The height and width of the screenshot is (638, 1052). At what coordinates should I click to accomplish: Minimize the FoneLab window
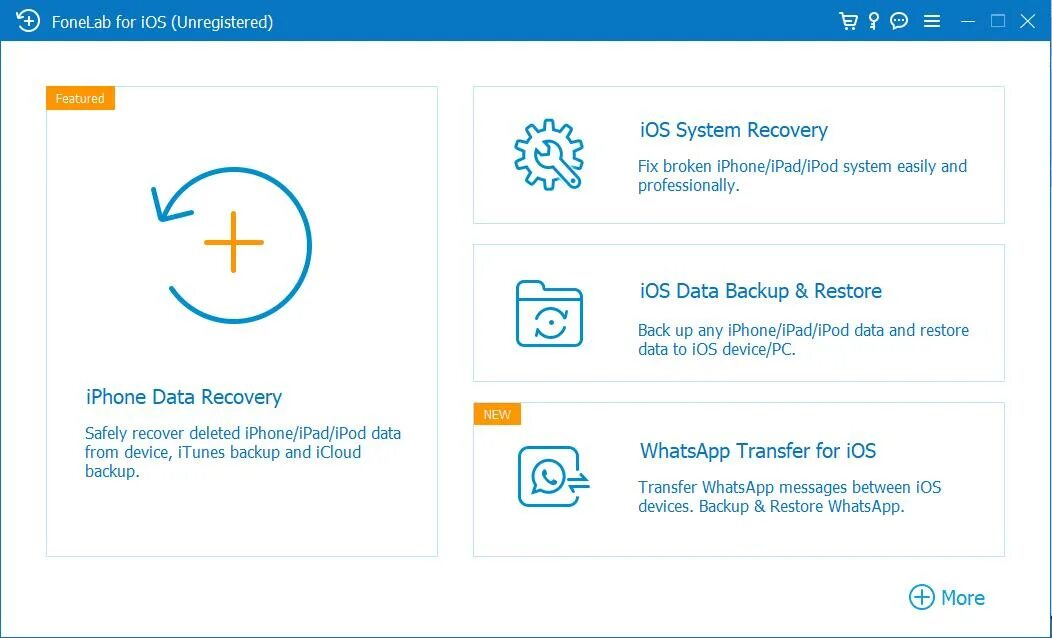pos(967,21)
